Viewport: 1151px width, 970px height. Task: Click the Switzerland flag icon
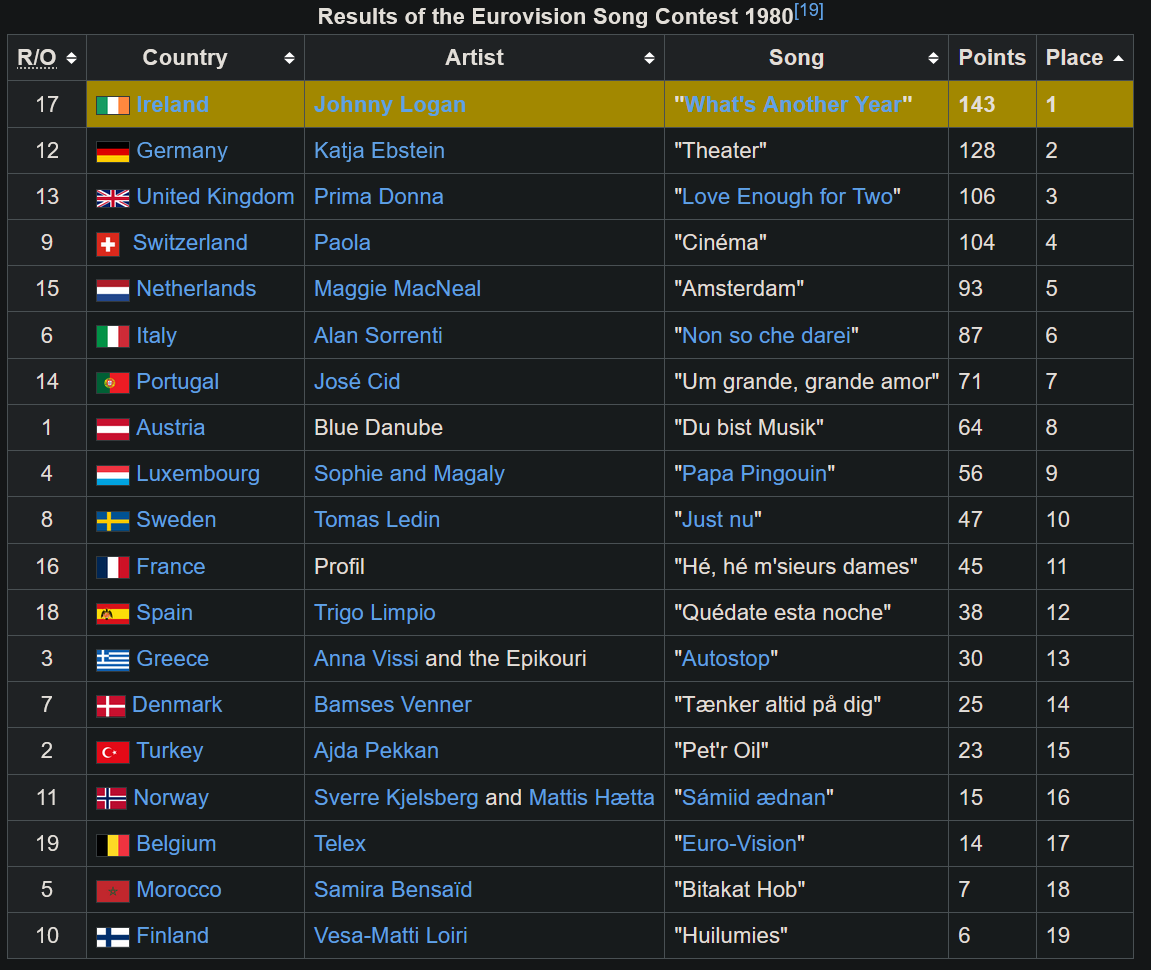pyautogui.click(x=108, y=244)
